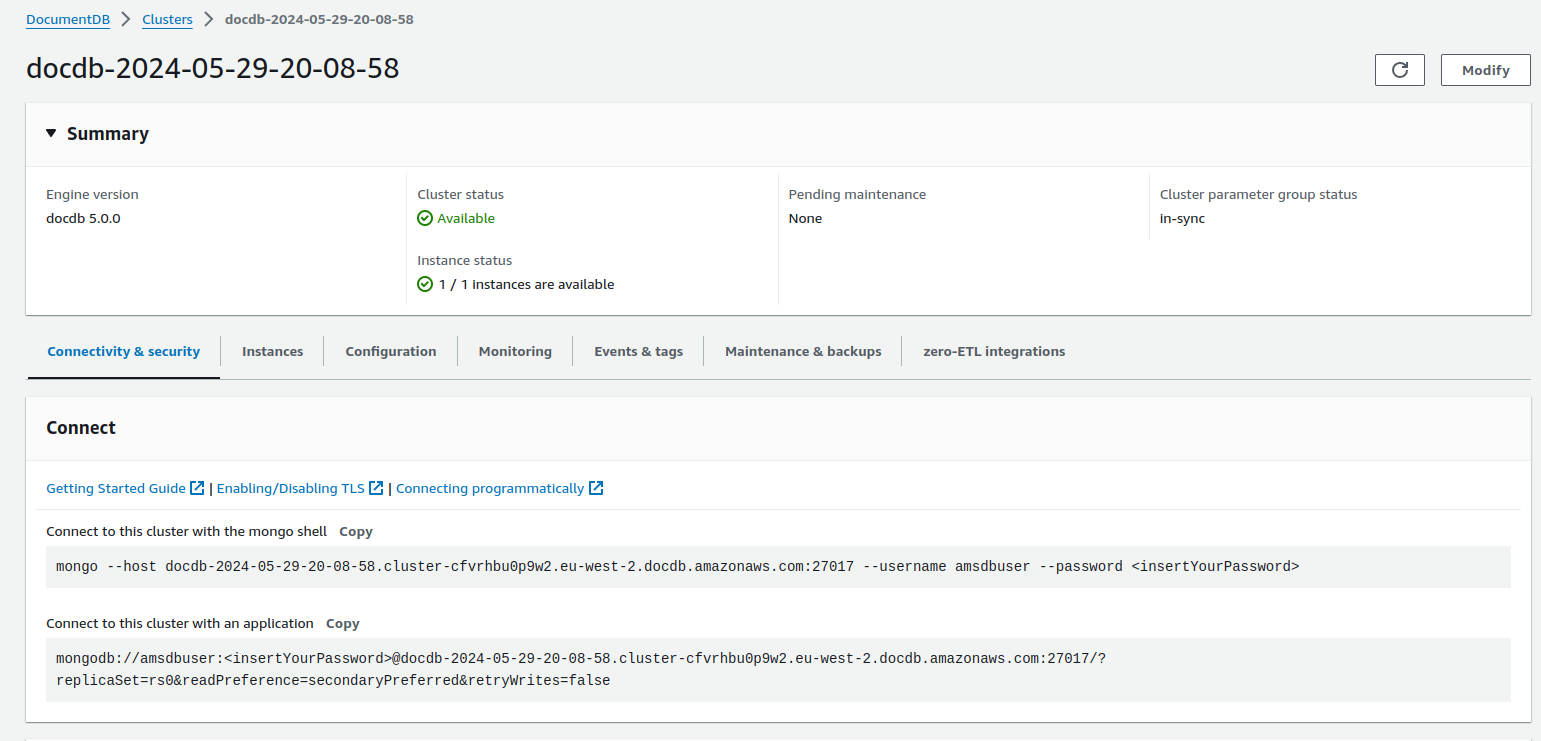Click the mongo --host command text

677,566
